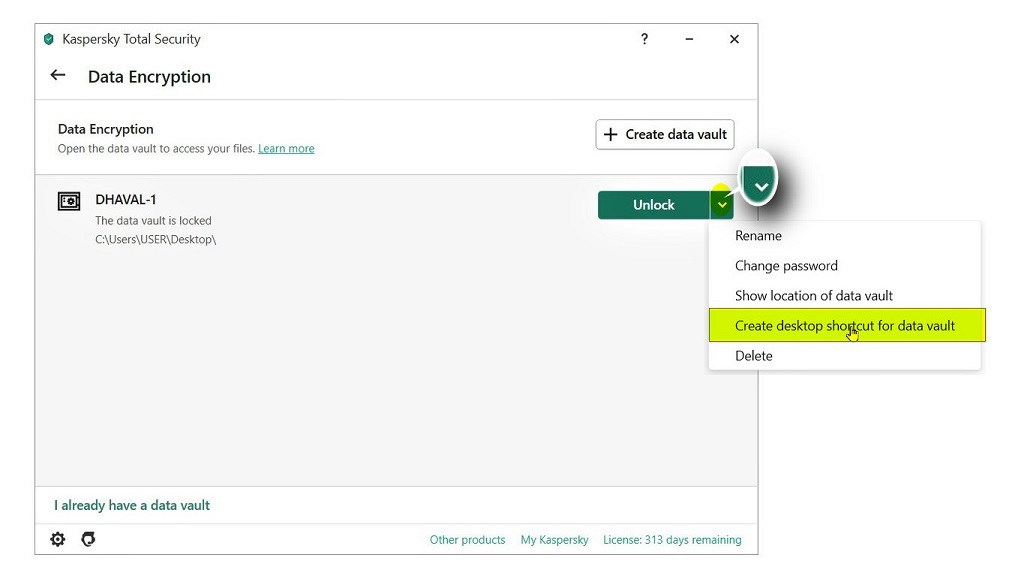Click 'The data vault is locked' status text

153,221
